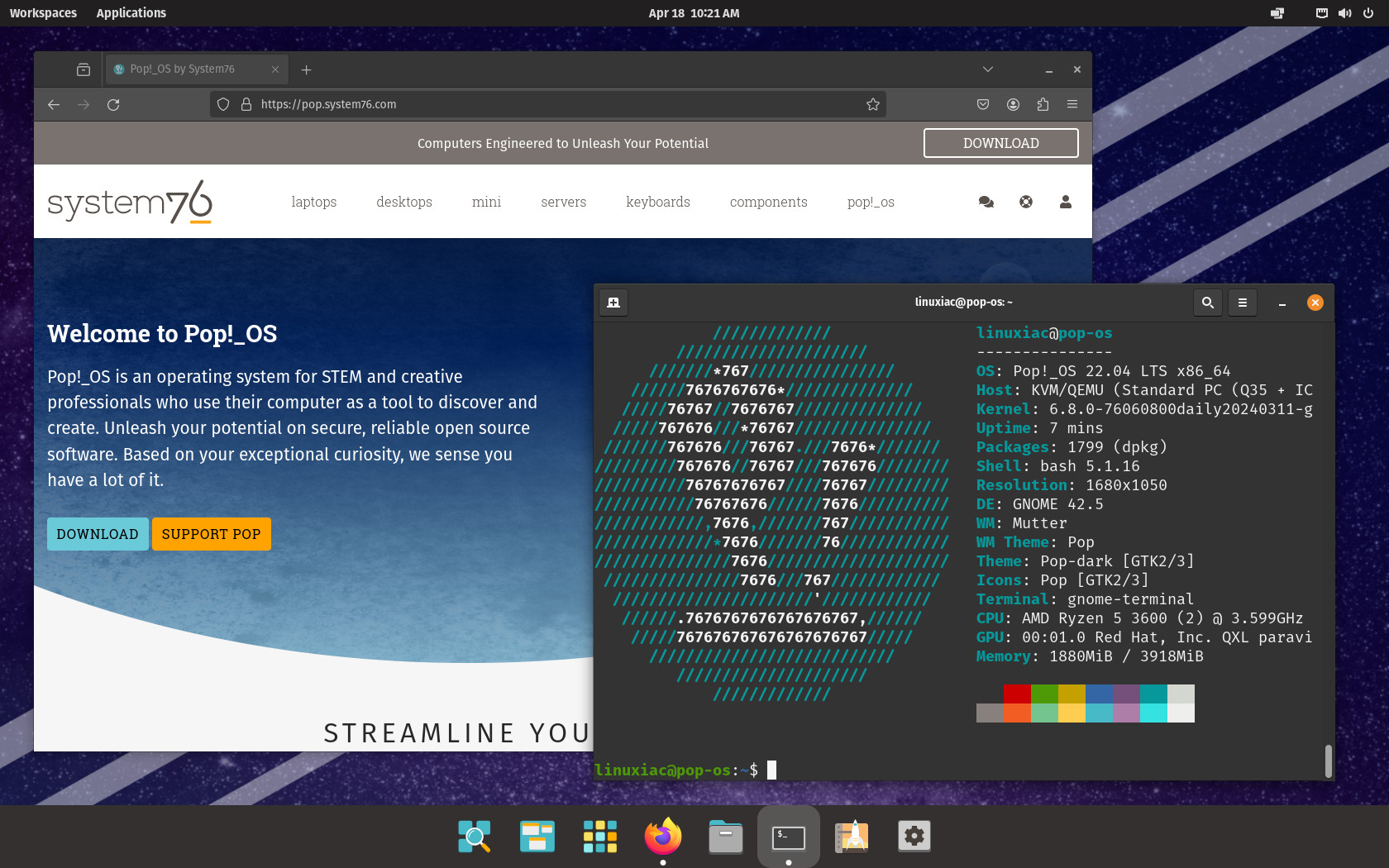This screenshot has width=1389, height=868.
Task: Select the Pop!_OS by System76 tab
Action: (197, 69)
